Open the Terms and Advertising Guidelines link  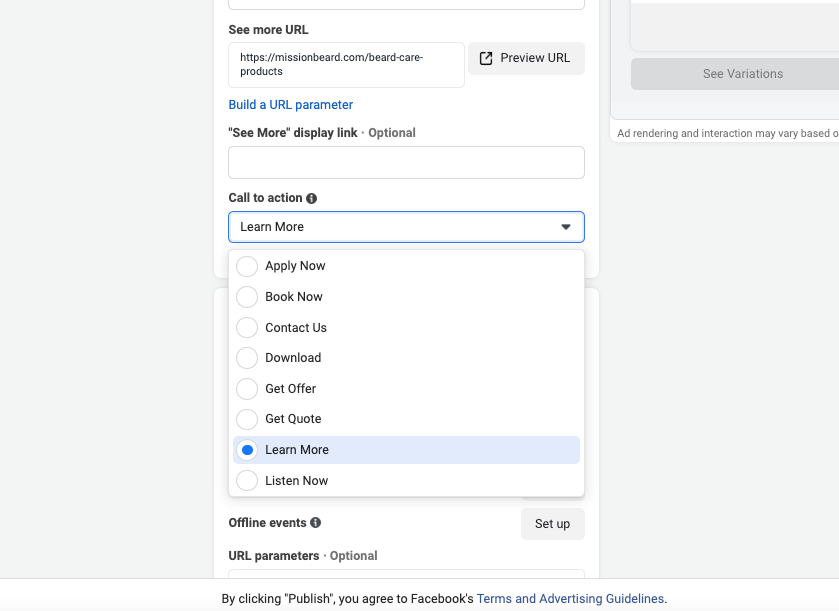(x=570, y=599)
